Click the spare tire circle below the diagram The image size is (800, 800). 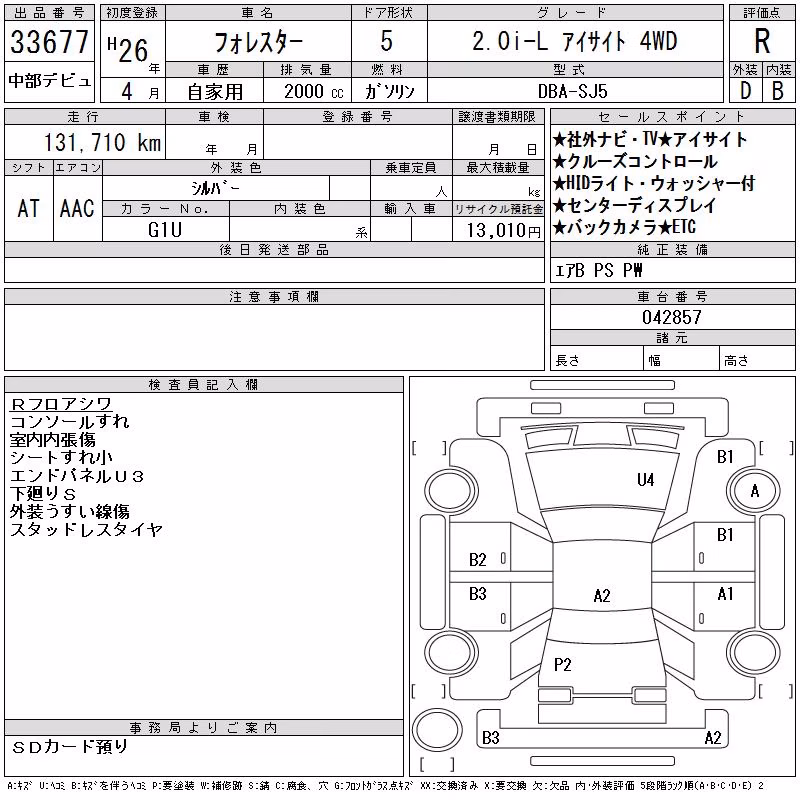pyautogui.click(x=437, y=730)
